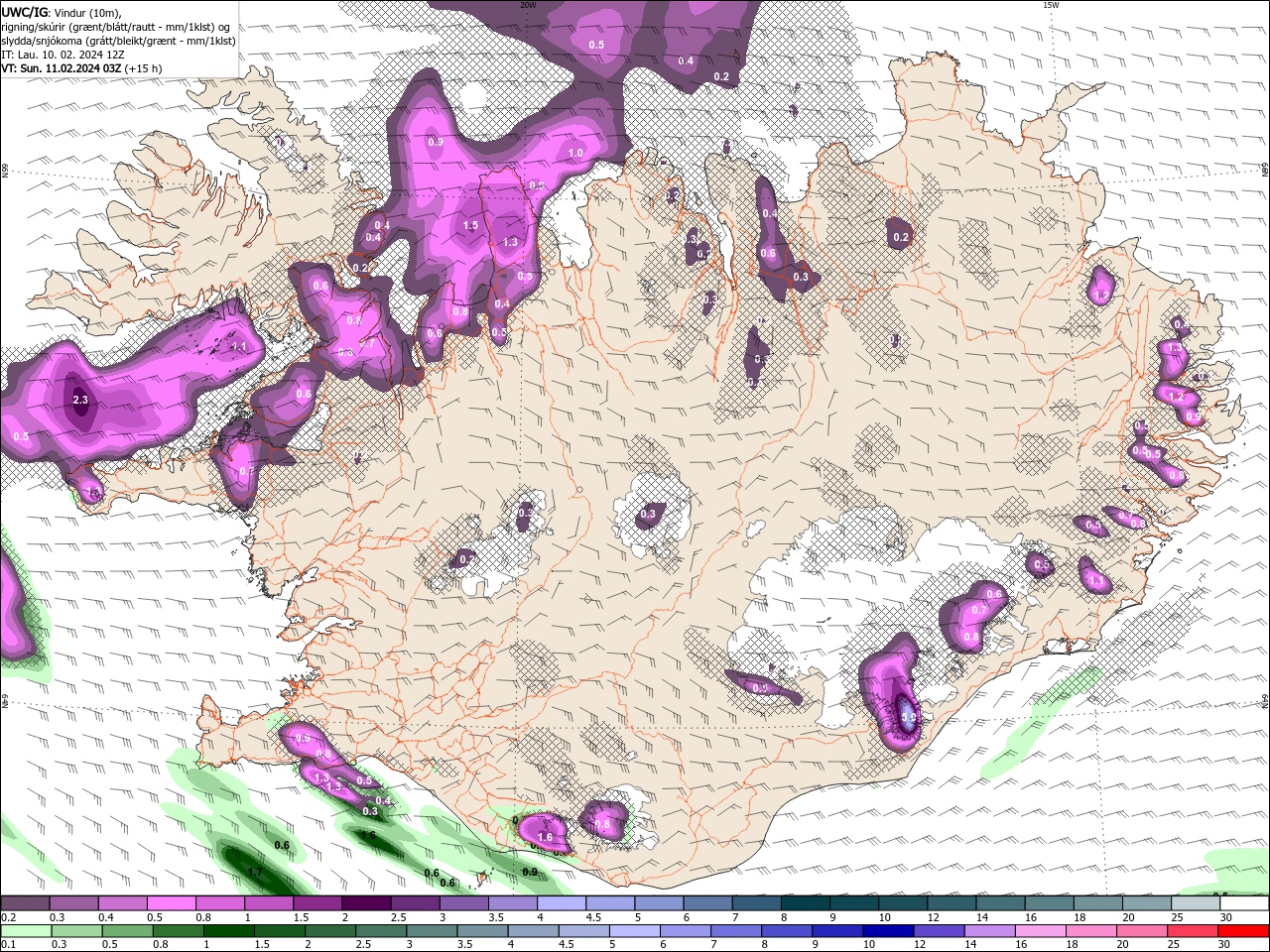Click the '30' label in lower legend
The image size is (1270, 952).
(x=1225, y=944)
